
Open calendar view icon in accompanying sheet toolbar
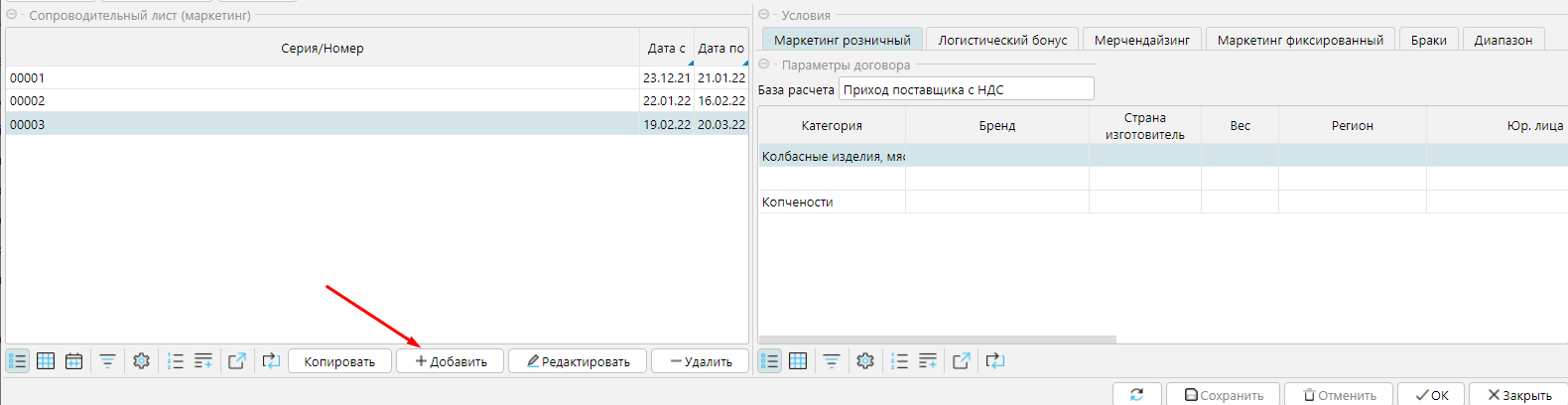[73, 361]
